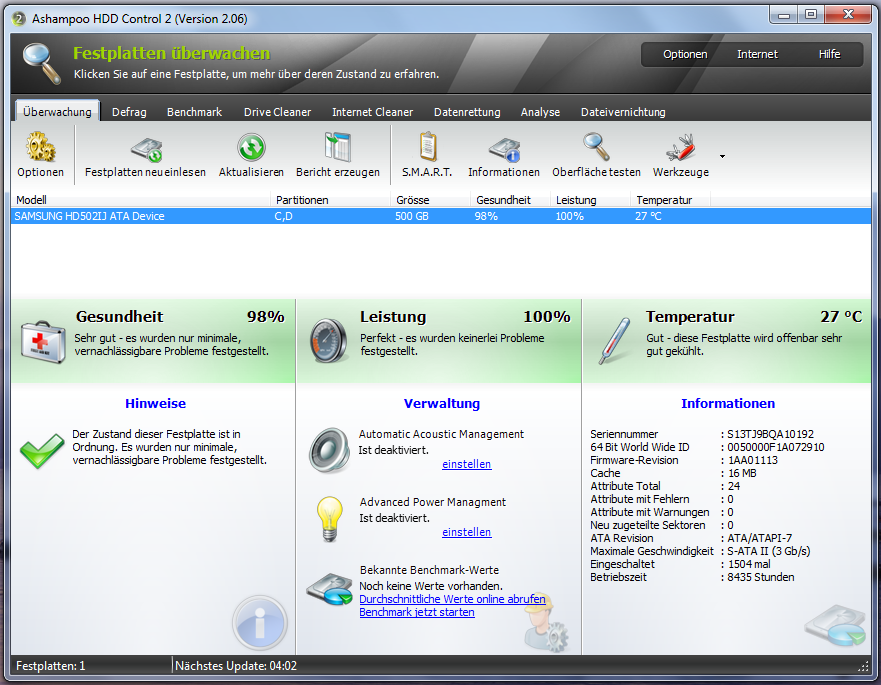Switch to the Internet Cleaner tab
The width and height of the screenshot is (881, 685).
click(x=373, y=112)
